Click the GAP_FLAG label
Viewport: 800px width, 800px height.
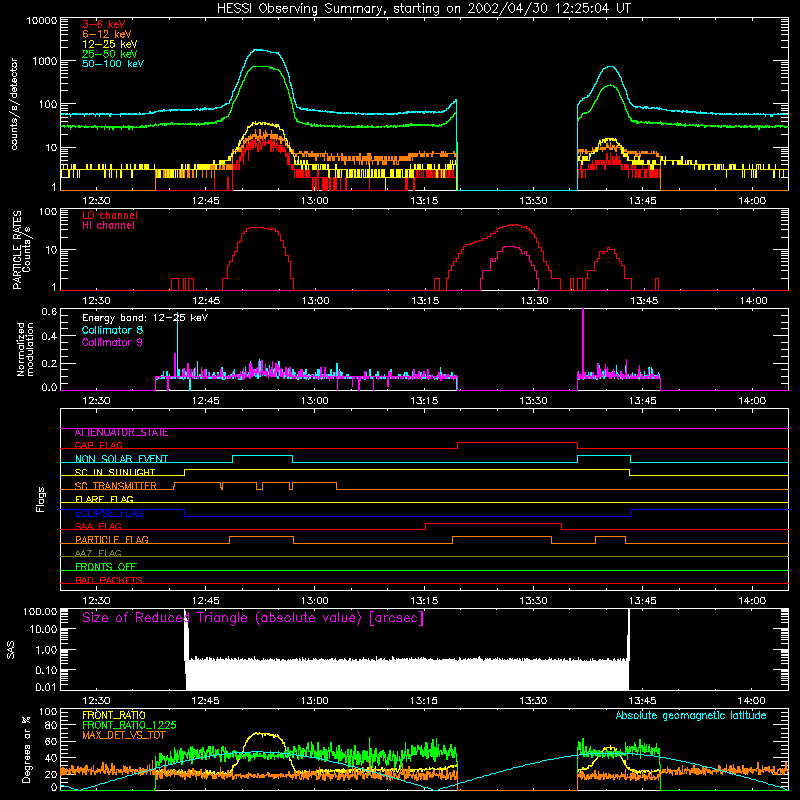click(98, 445)
